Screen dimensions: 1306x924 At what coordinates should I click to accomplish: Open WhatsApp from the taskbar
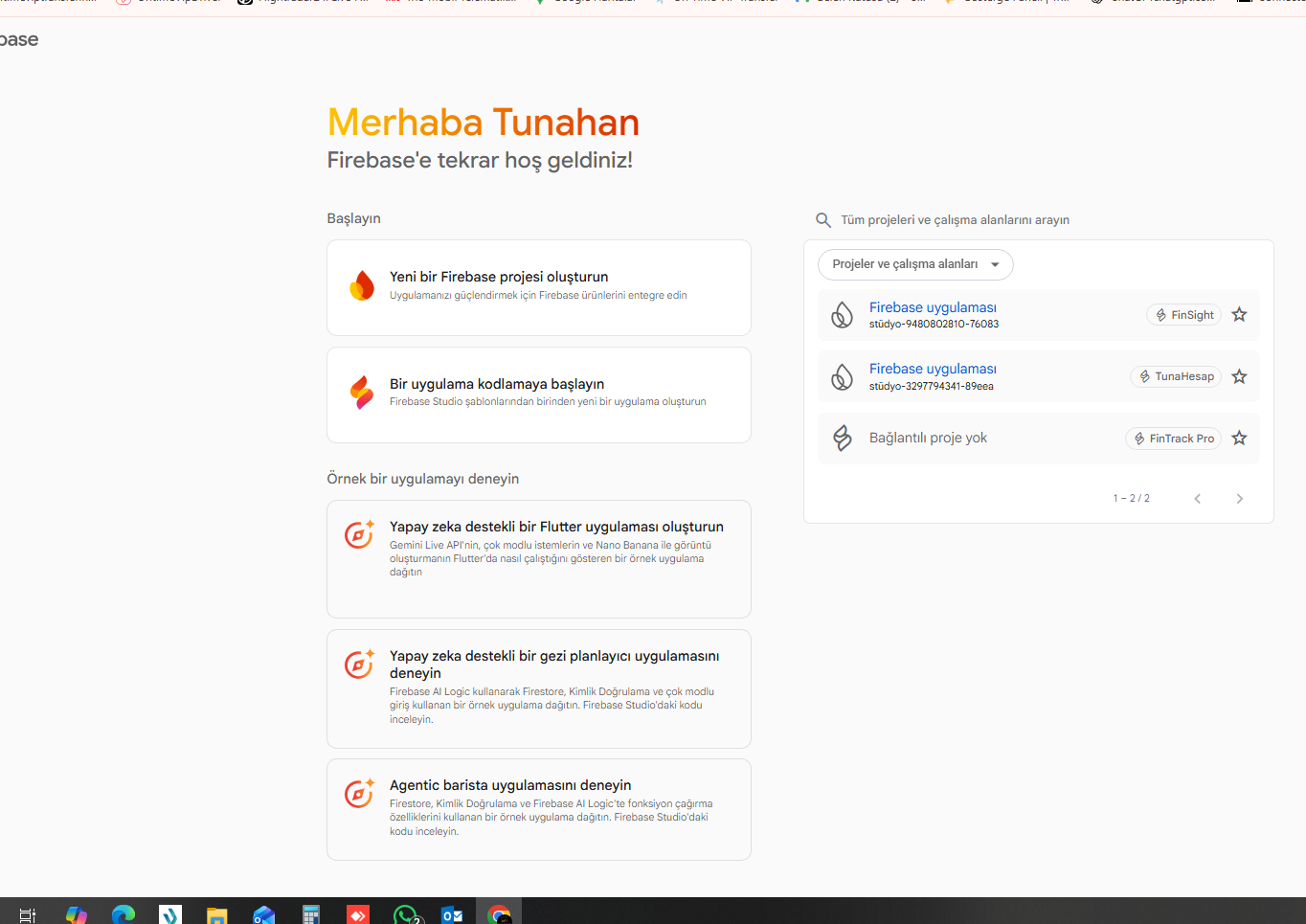click(x=407, y=914)
